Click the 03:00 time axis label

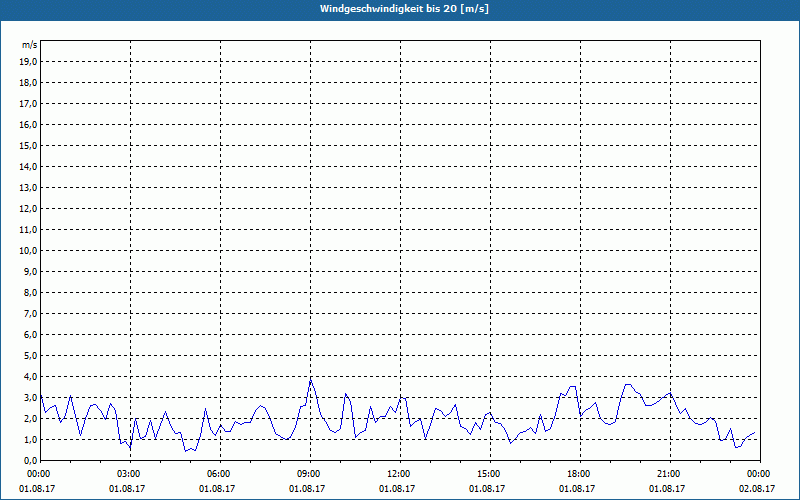coord(131,474)
